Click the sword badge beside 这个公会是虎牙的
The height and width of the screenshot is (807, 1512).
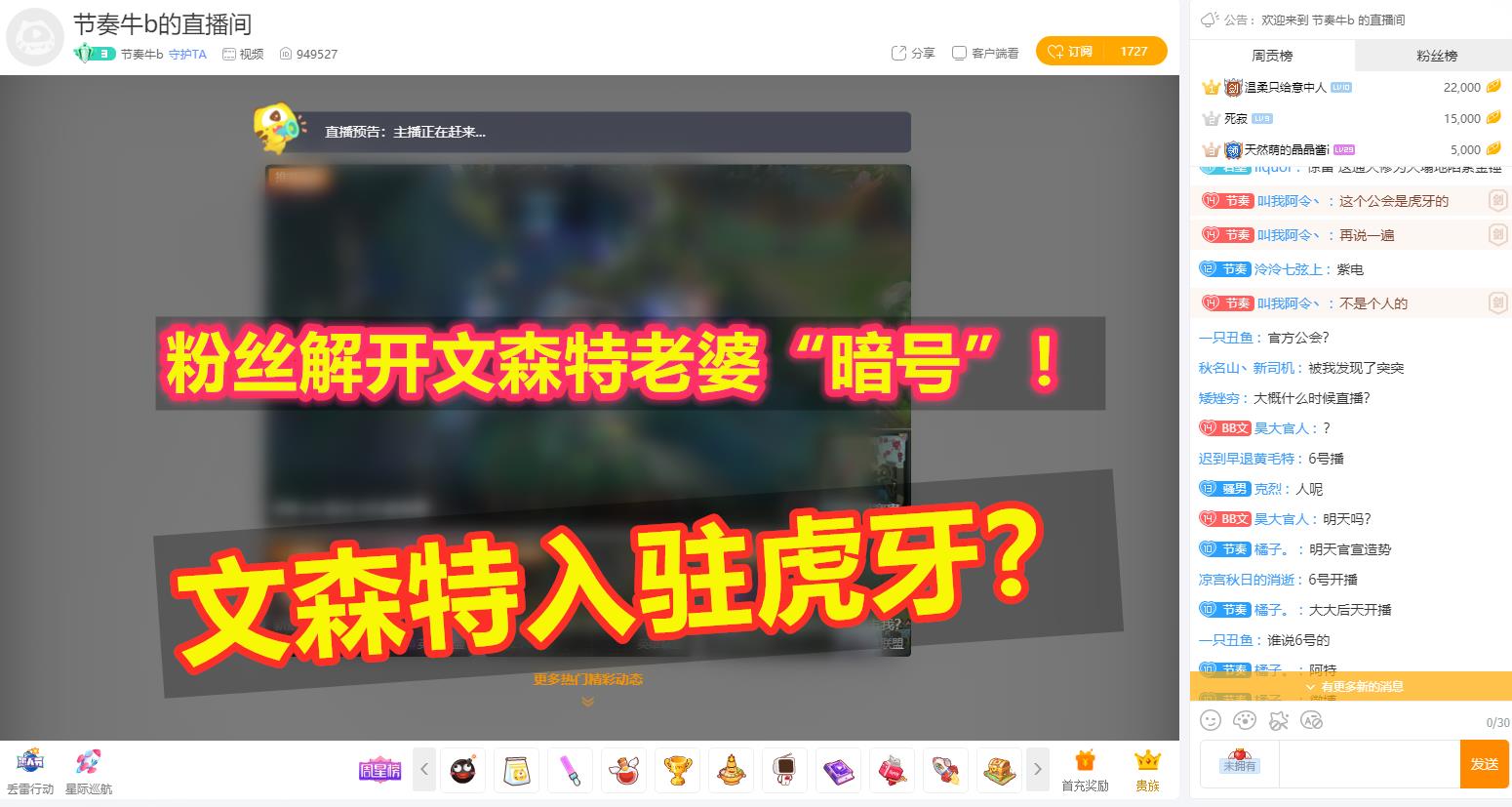(1497, 201)
